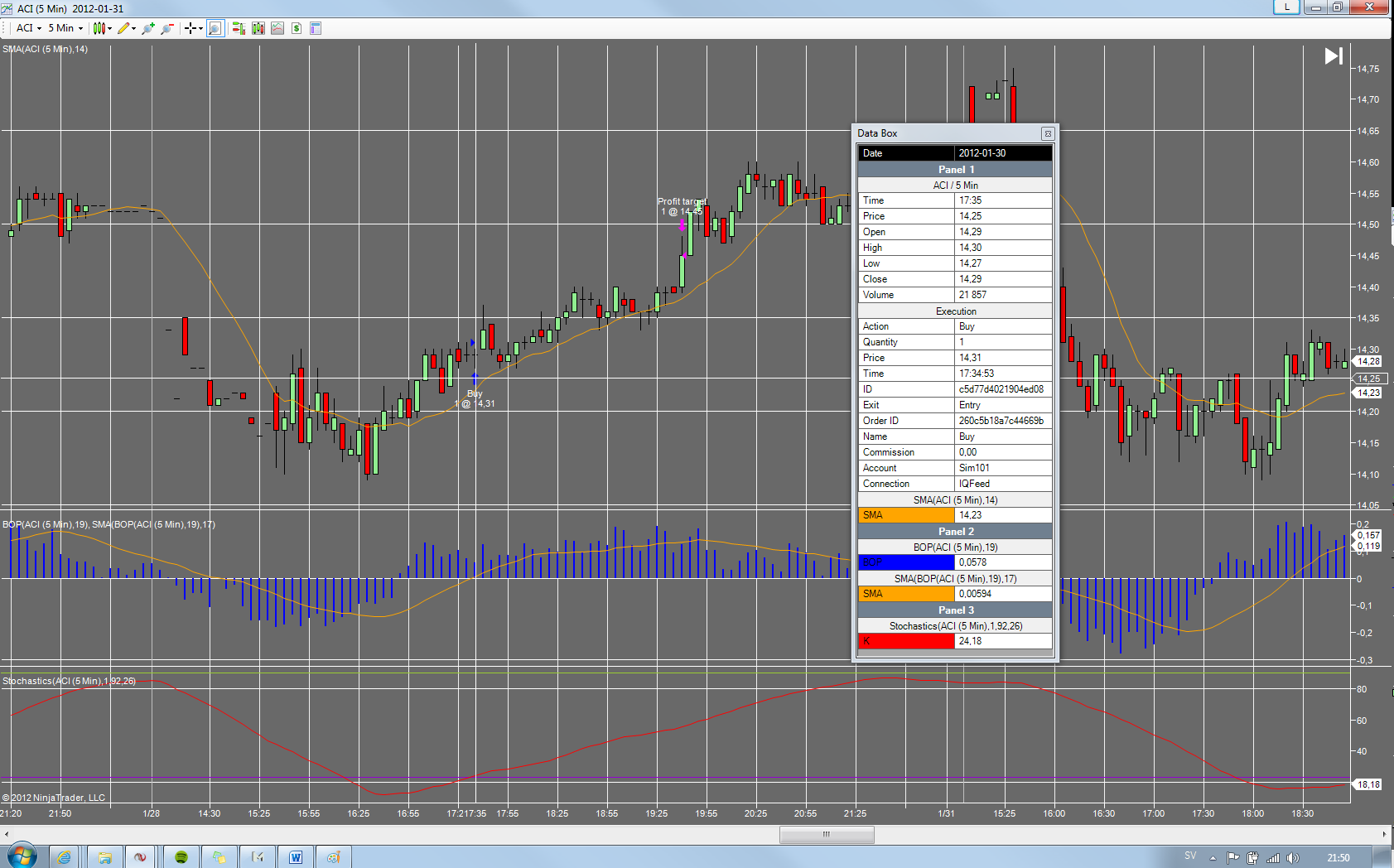Click the Buy 1 @ 14,31 execution marker
1394x868 pixels.
click(475, 398)
